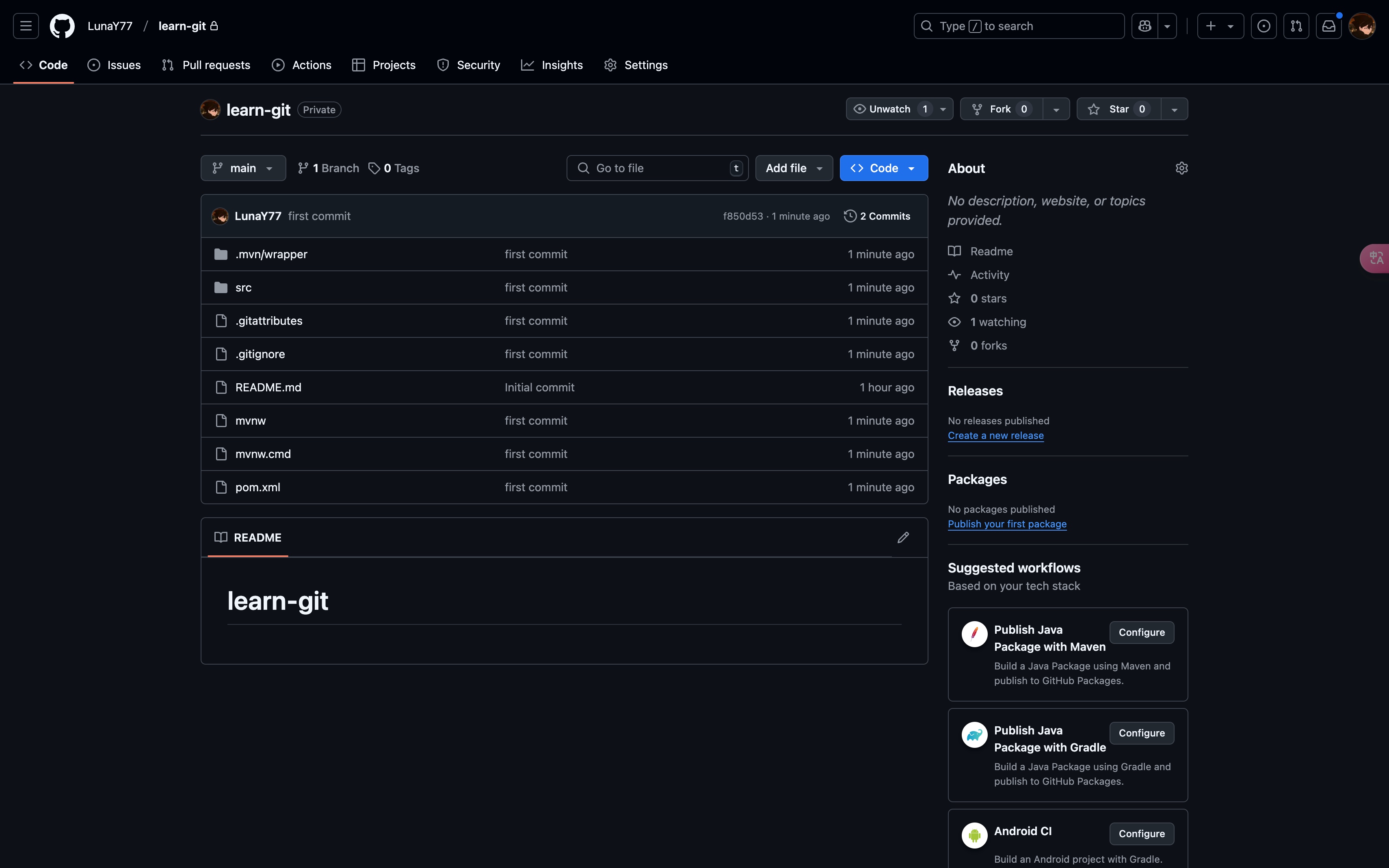Screen dimensions: 1389x868
Task: Click the Gradle elephant workflow icon
Action: (974, 735)
